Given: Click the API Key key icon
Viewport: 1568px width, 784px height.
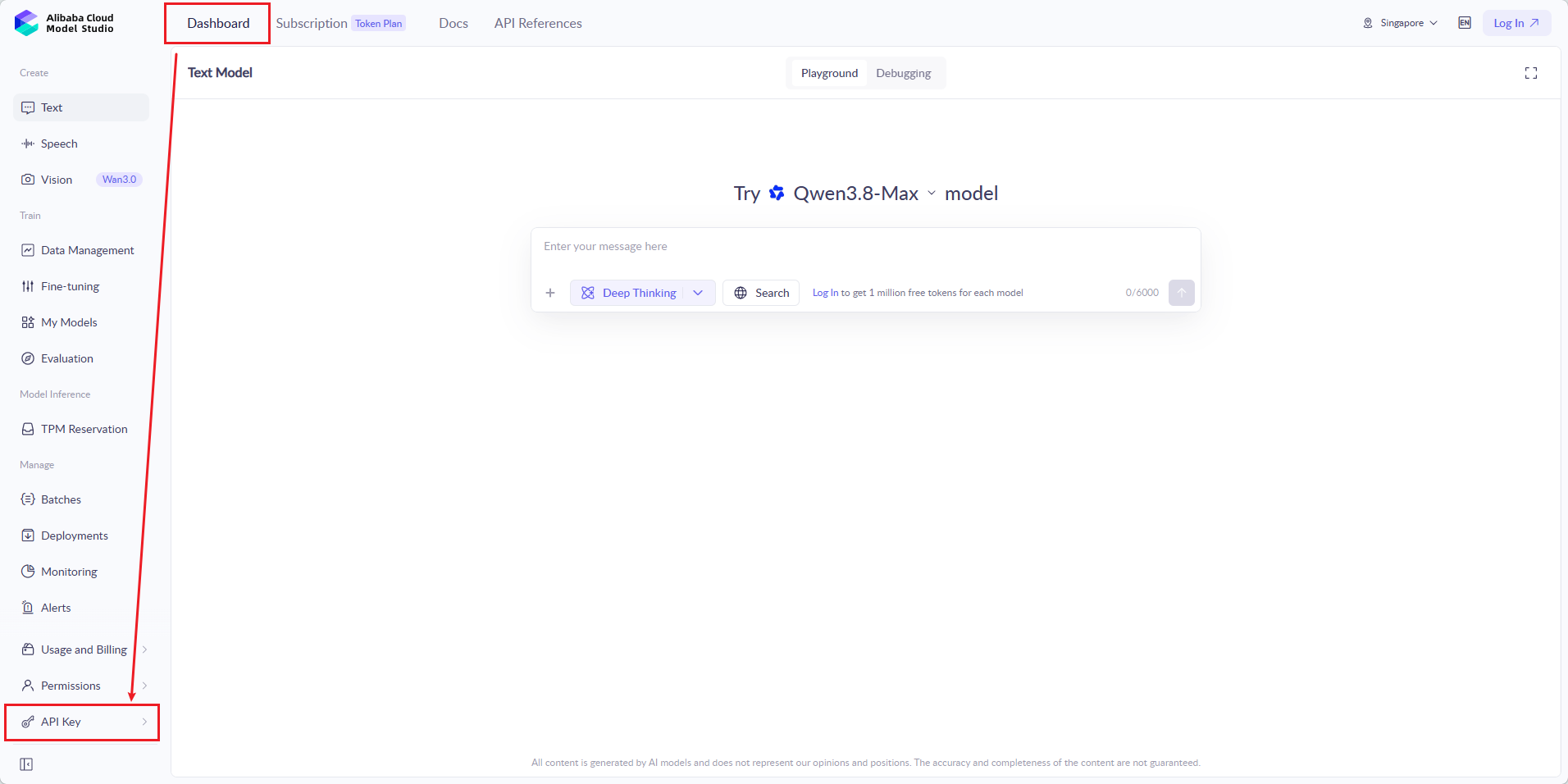Looking at the screenshot, I should (28, 722).
